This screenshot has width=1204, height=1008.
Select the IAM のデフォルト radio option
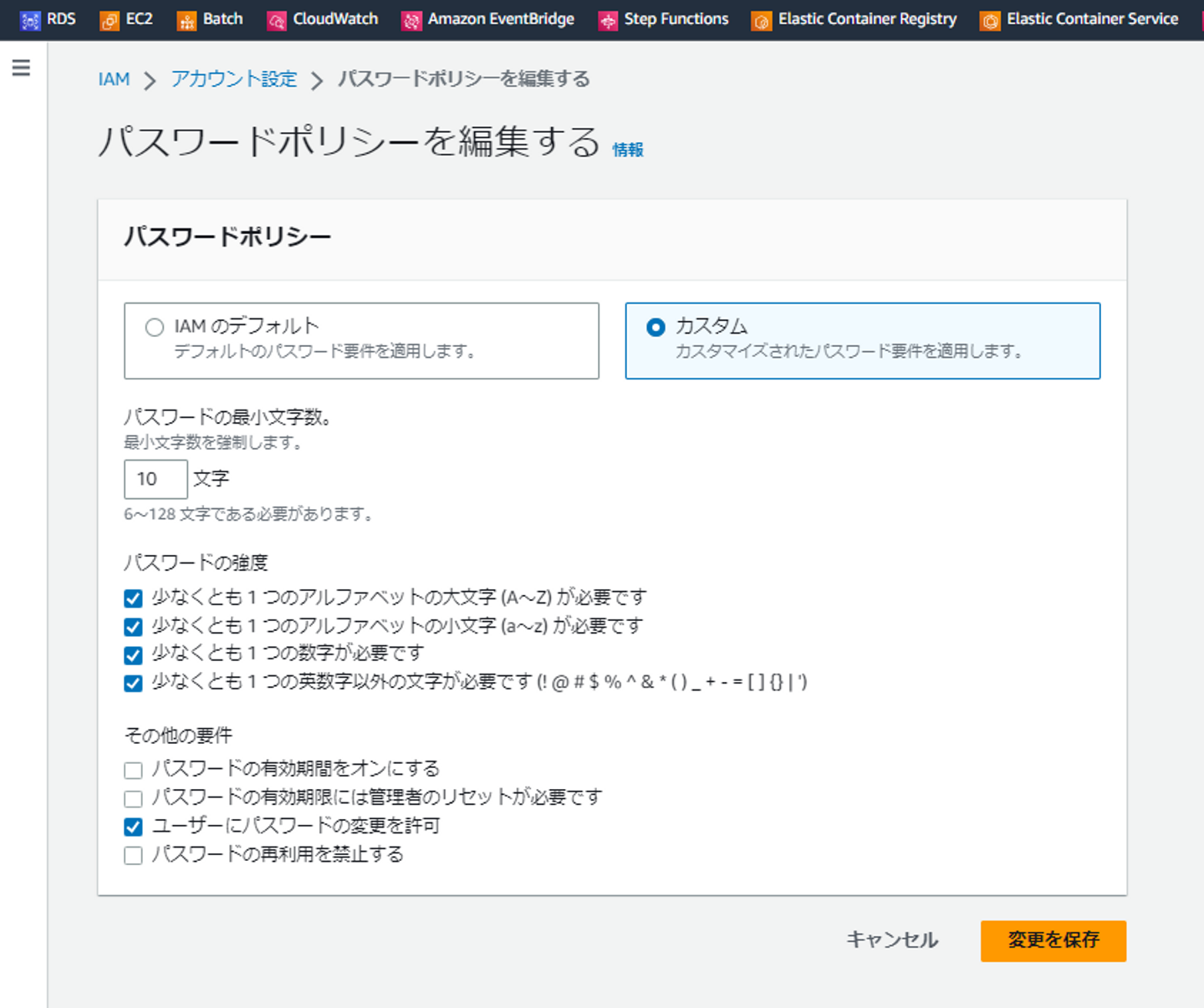155,328
